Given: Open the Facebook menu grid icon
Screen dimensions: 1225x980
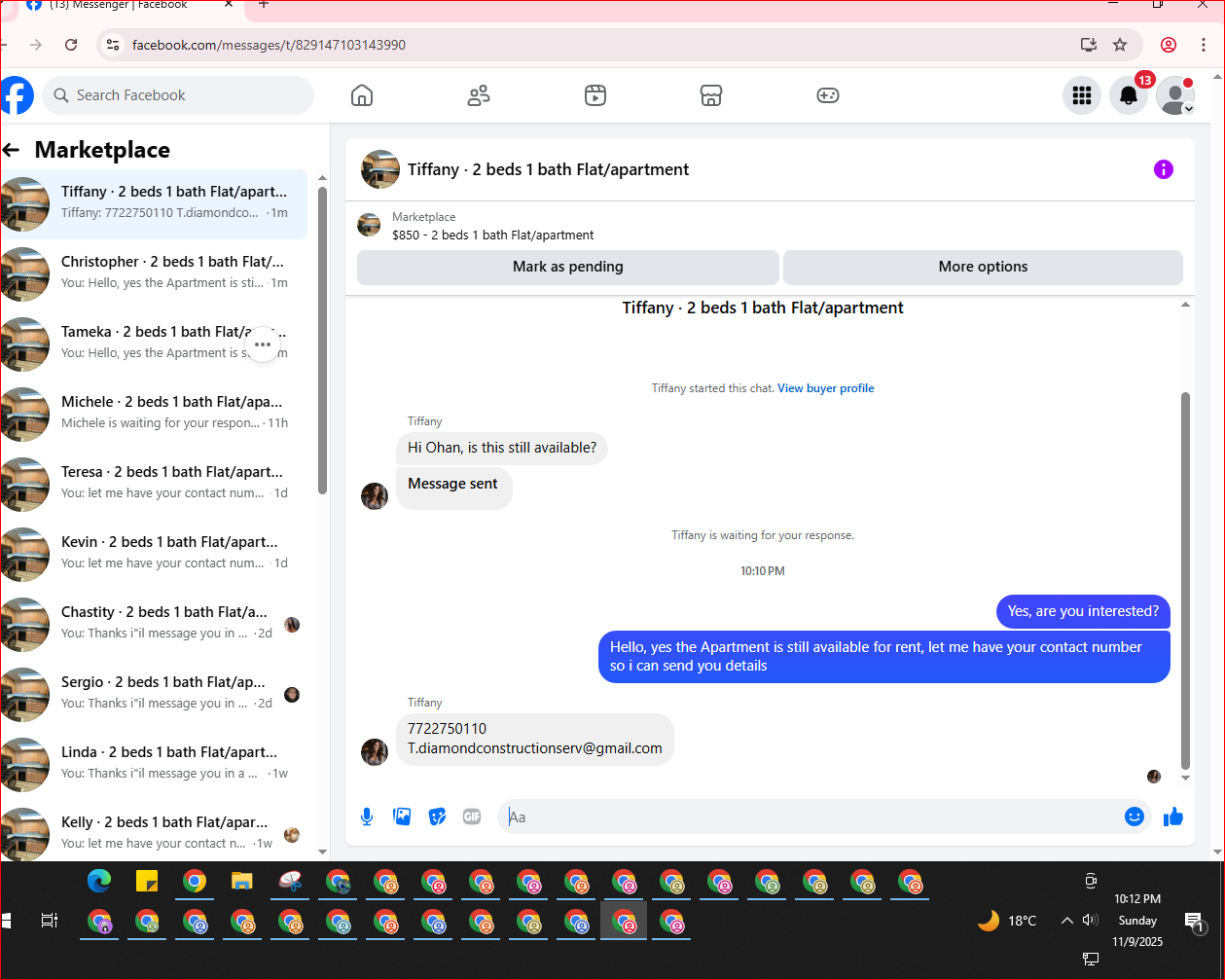Looking at the screenshot, I should (x=1082, y=95).
